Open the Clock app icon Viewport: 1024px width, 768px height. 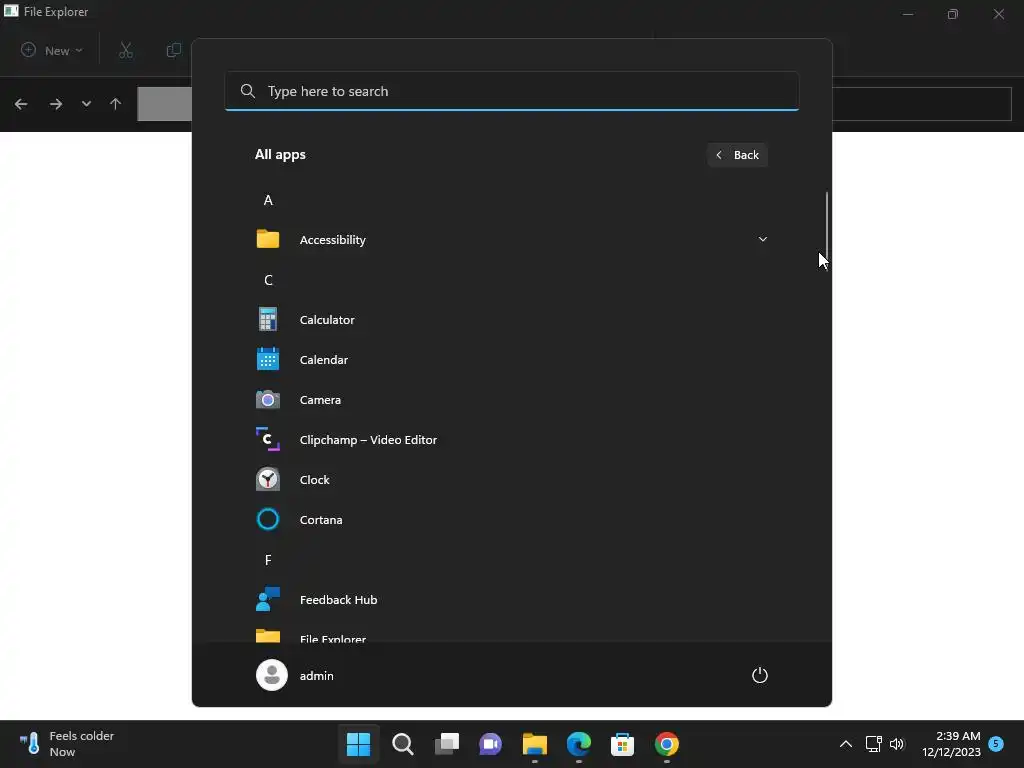268,479
